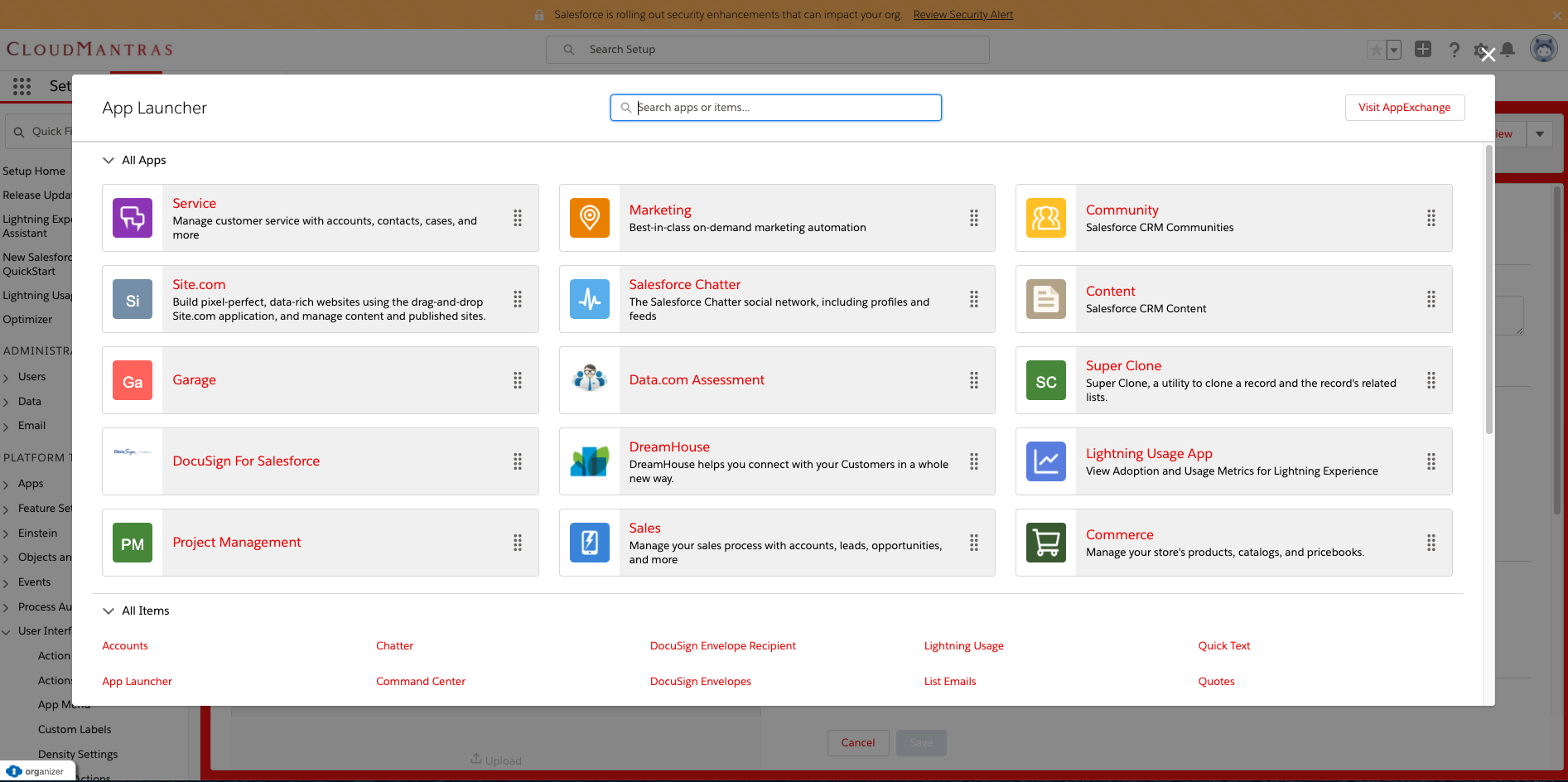
Task: Select Setup Home in the sidebar
Action: click(x=35, y=171)
